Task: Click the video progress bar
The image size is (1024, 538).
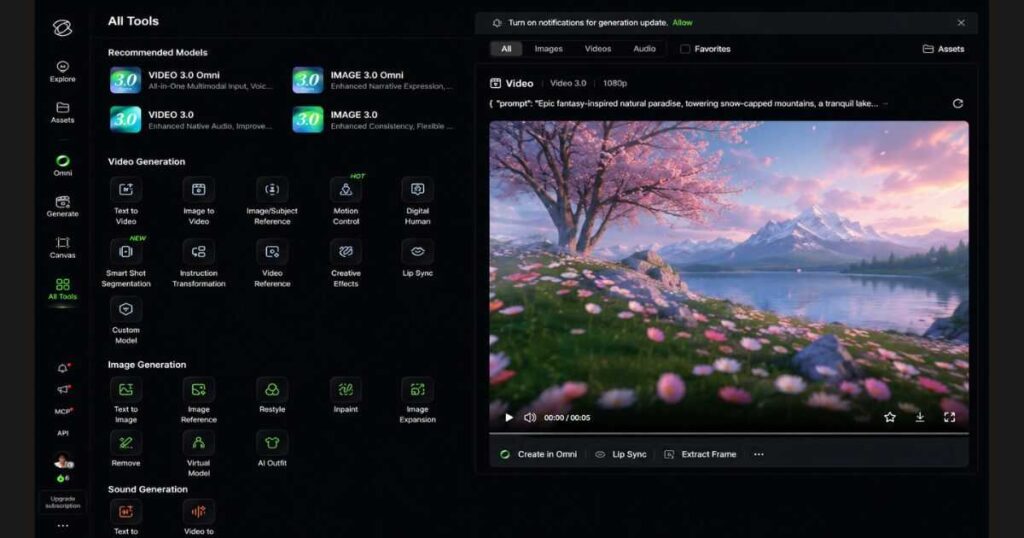Action: point(729,433)
